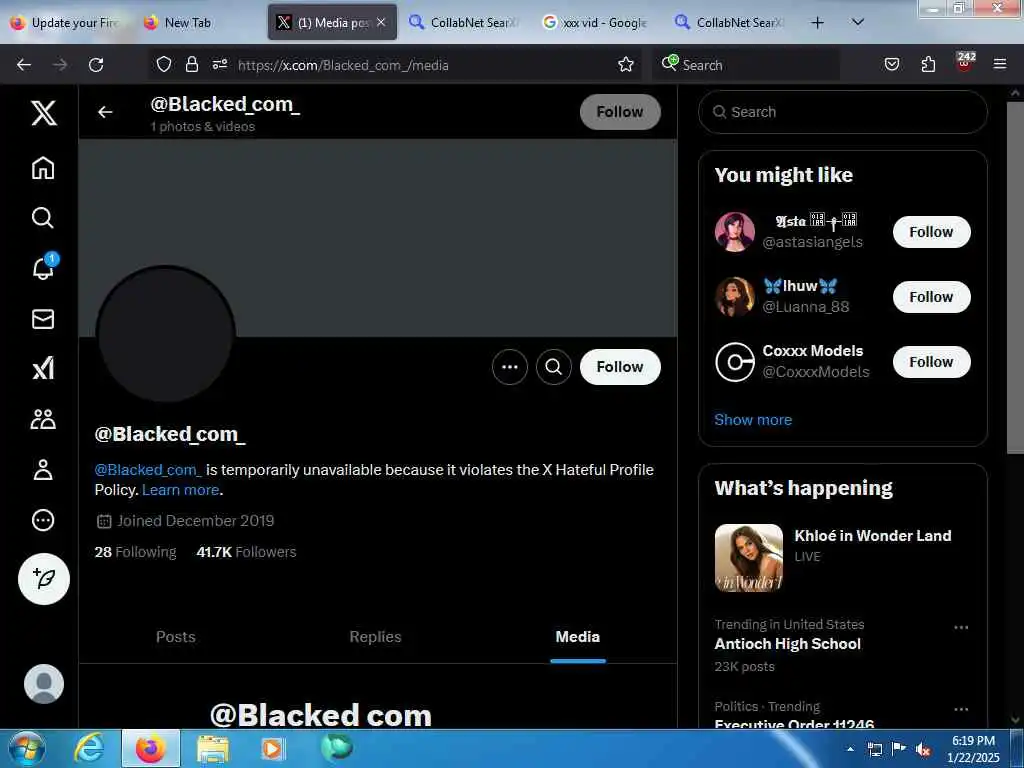
Task: Open Khloé in Wonder Land thumbnail
Action: click(749, 558)
